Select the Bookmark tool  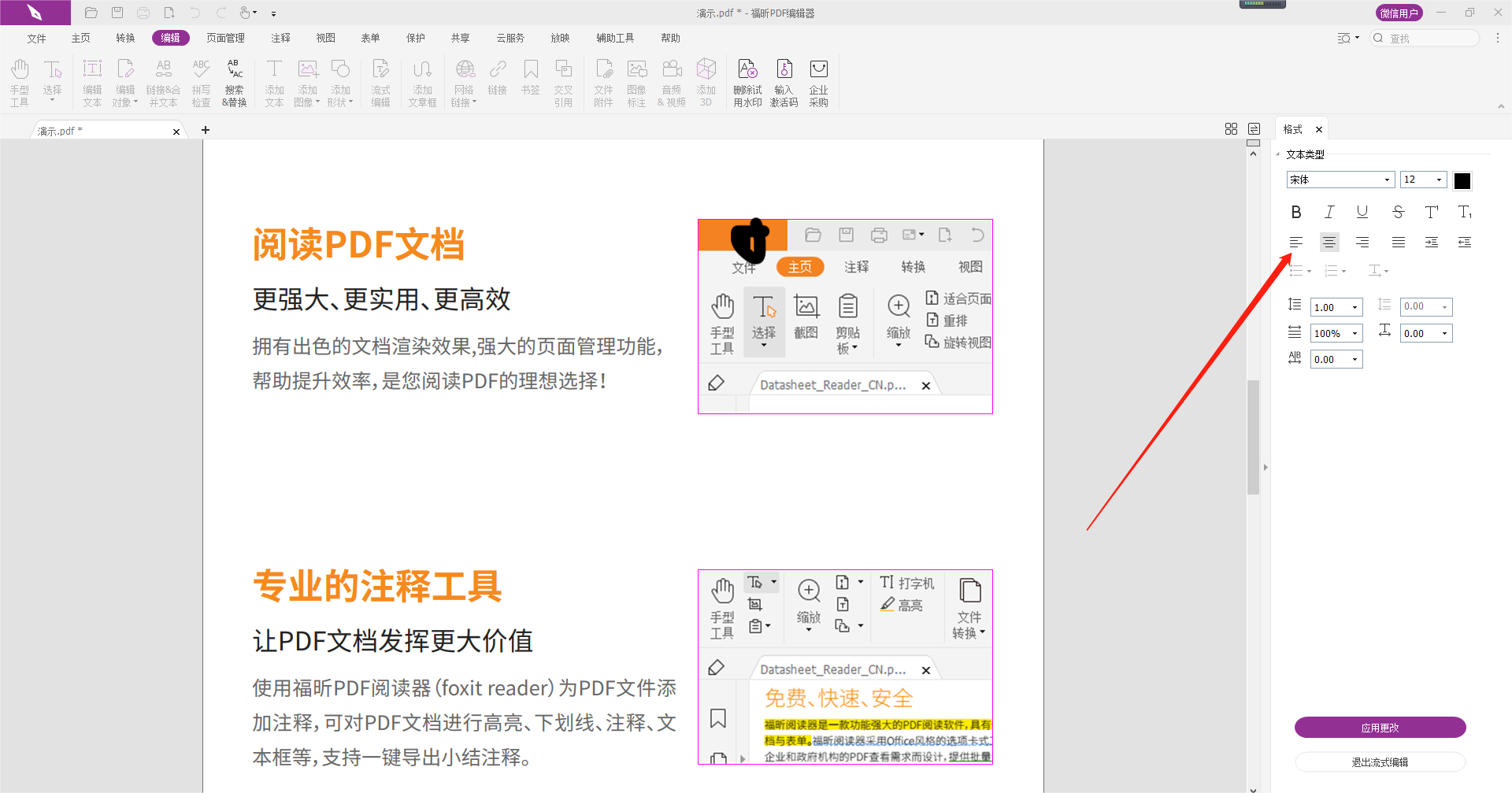coord(530,83)
